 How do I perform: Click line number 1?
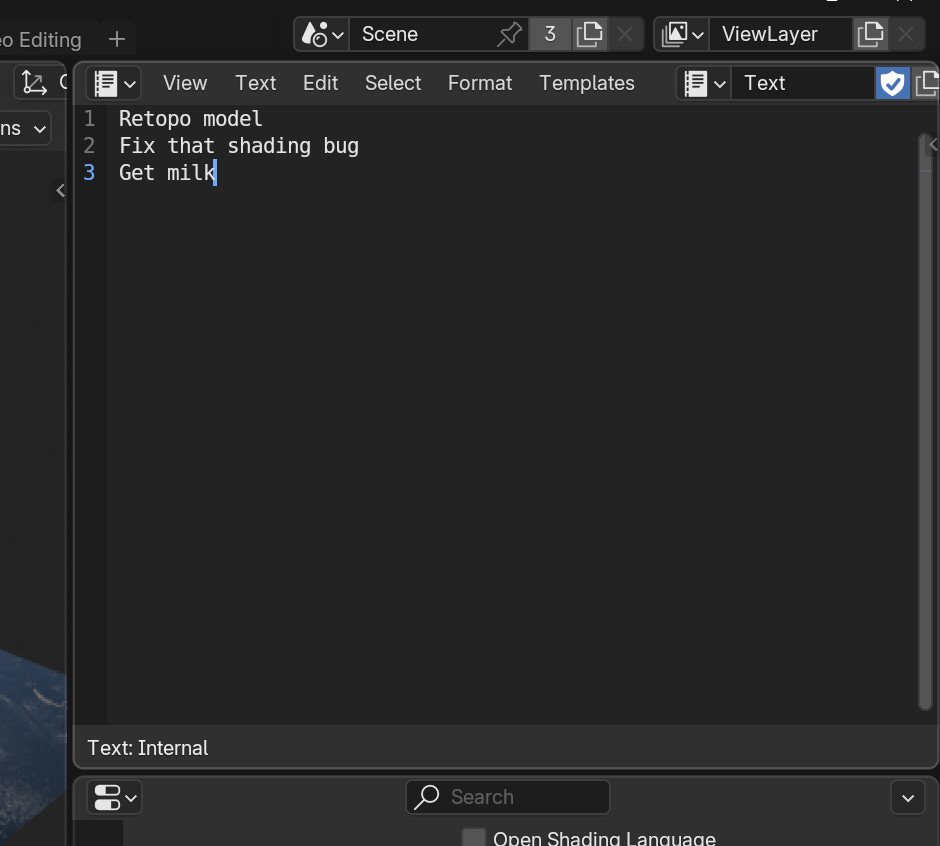89,119
